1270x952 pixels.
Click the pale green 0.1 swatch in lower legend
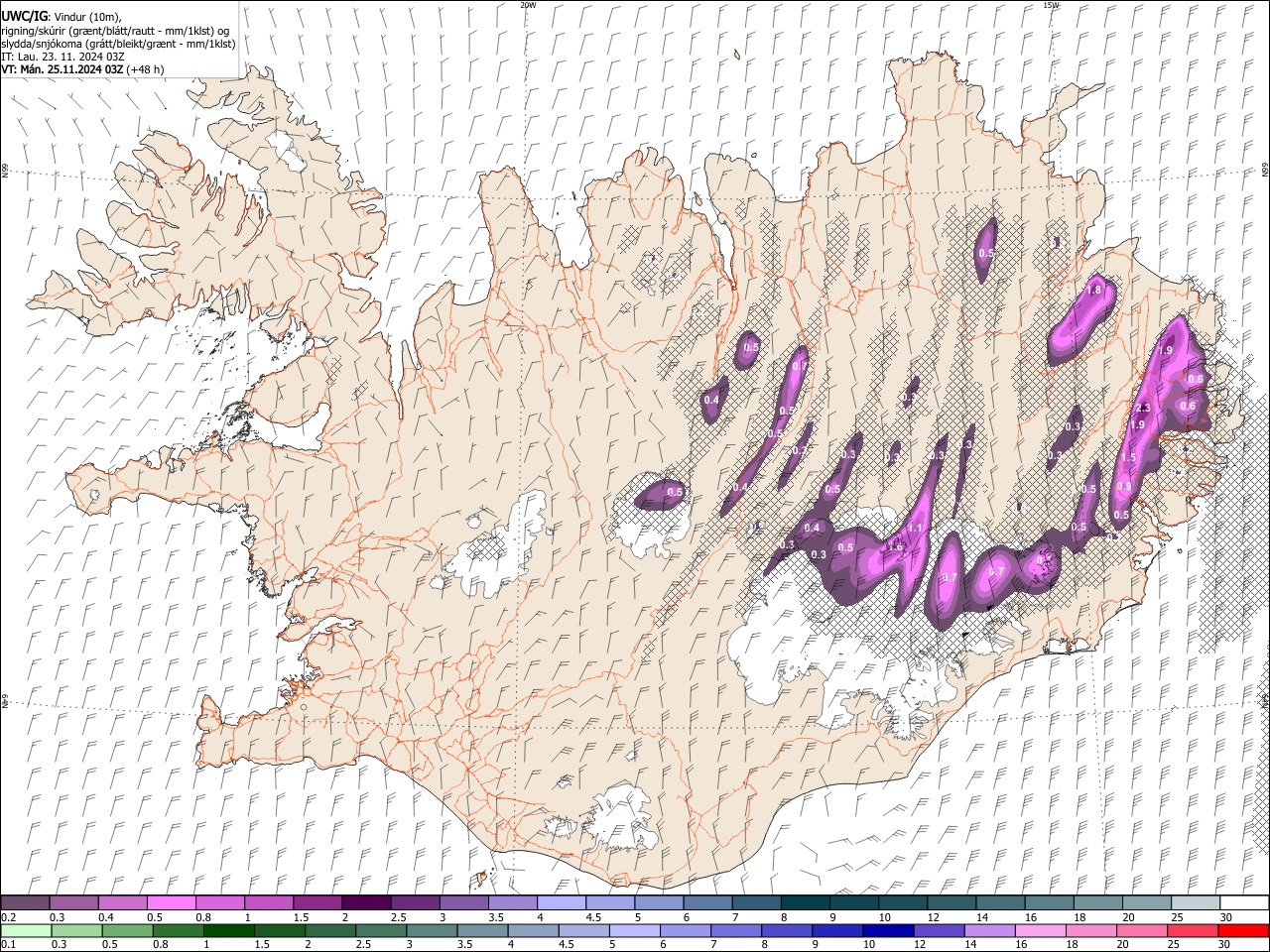coord(25,930)
